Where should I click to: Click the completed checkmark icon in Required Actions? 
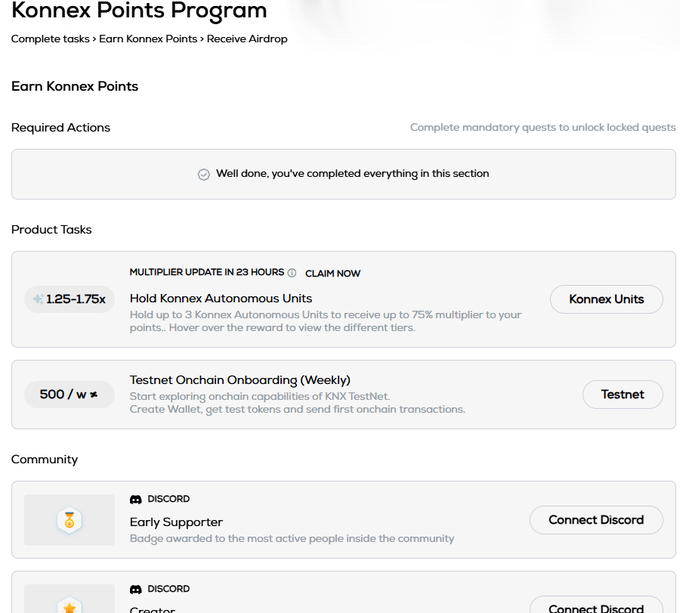203,174
